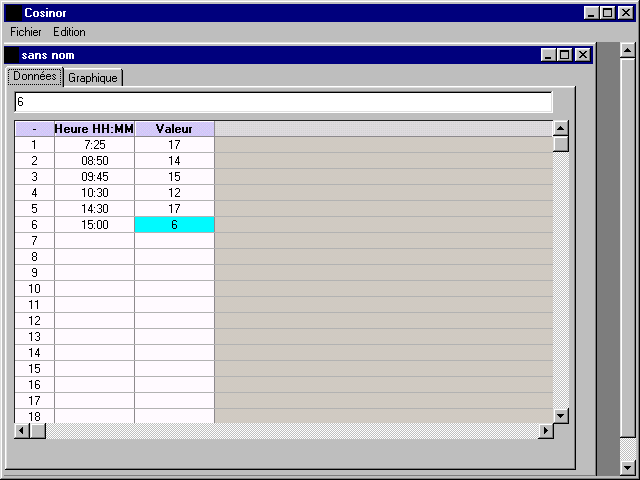Click the highlighted value cell 6
The height and width of the screenshot is (480, 640).
tap(174, 225)
